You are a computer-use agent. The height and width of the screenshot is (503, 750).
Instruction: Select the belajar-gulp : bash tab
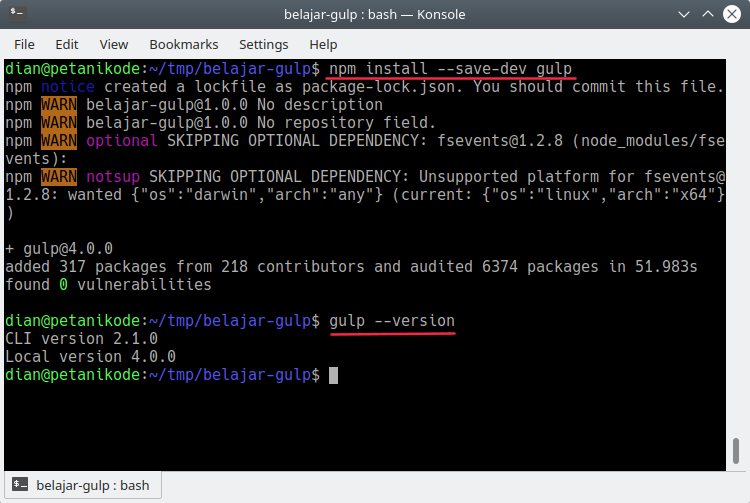coord(83,485)
